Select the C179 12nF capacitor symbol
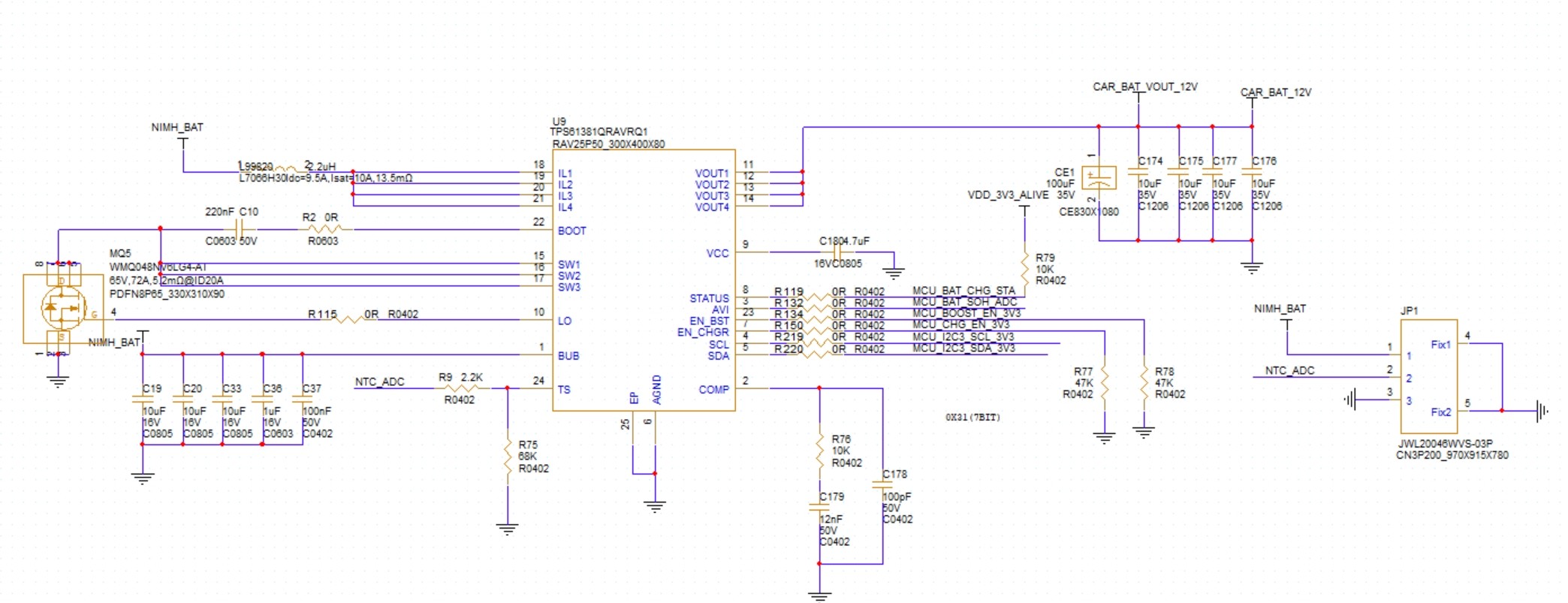This screenshot has height=603, width=1568. click(819, 508)
